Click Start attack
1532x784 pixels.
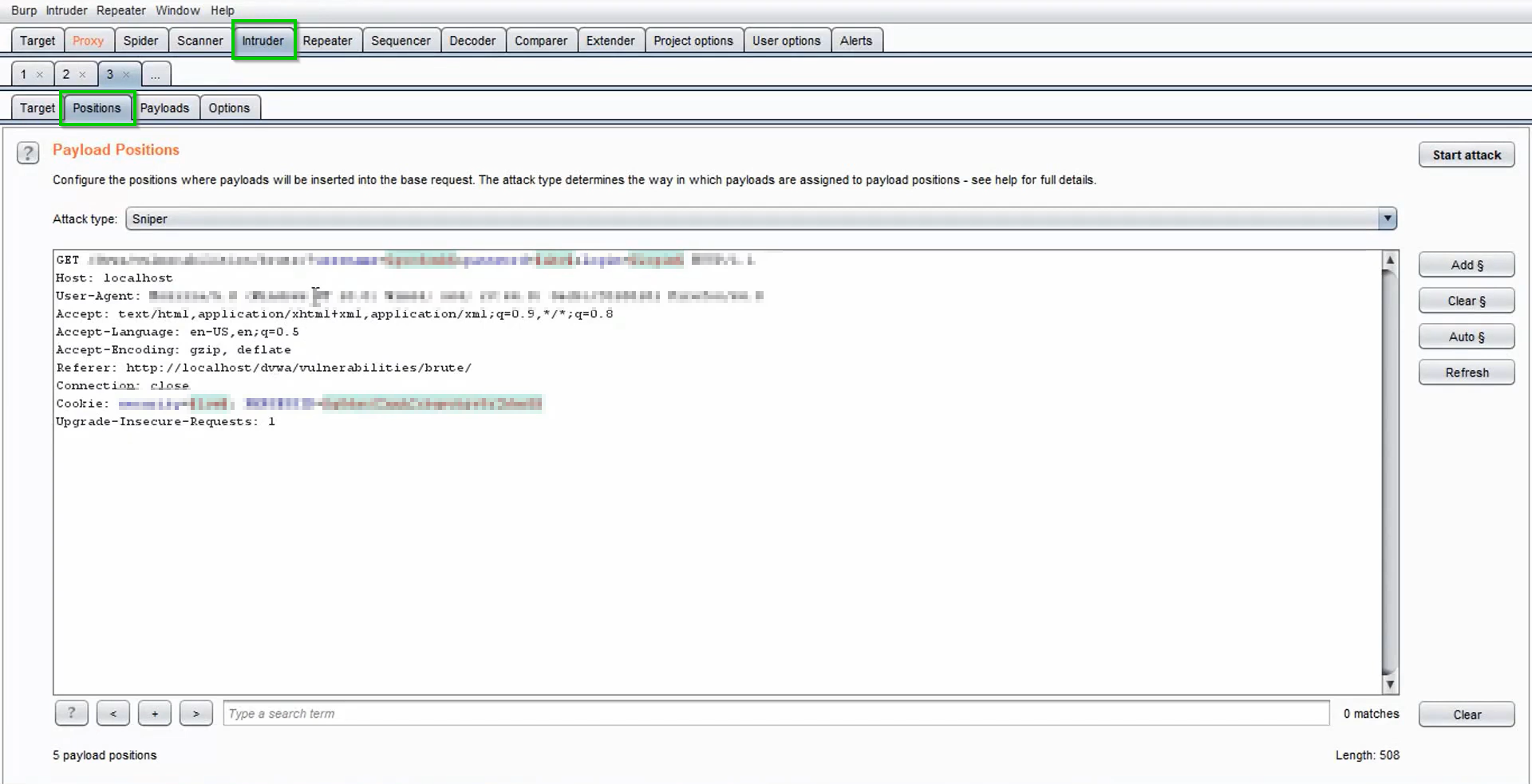(1467, 154)
